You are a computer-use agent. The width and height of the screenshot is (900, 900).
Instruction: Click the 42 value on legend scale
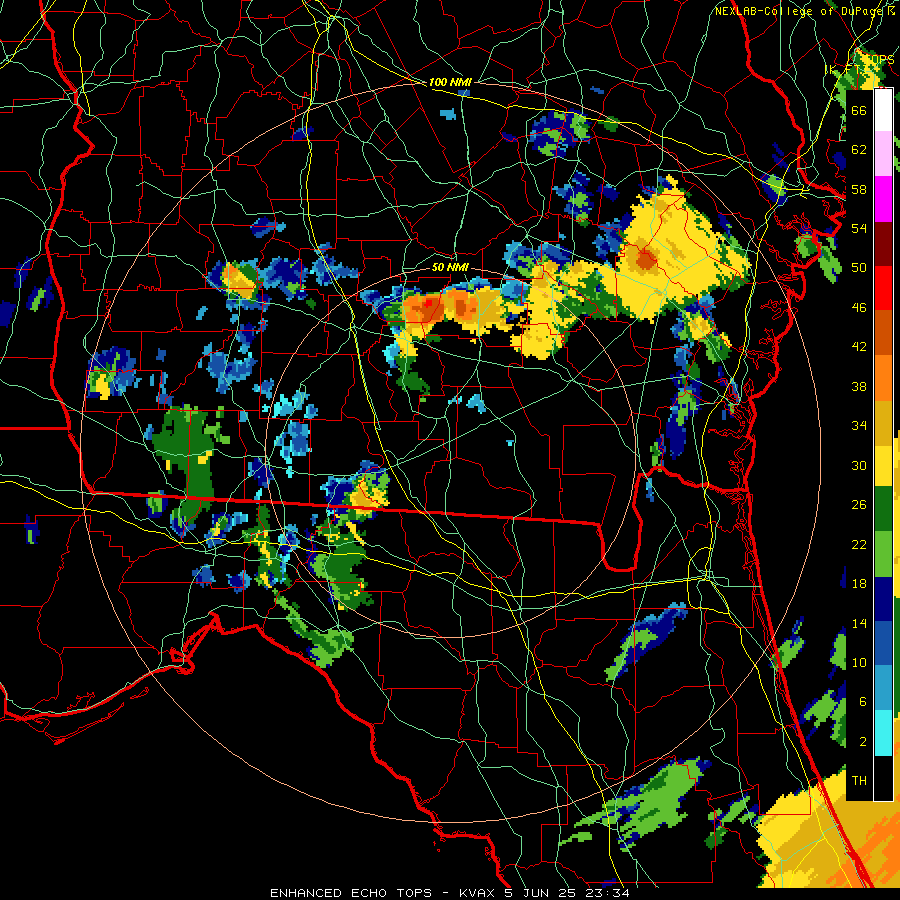(x=859, y=347)
